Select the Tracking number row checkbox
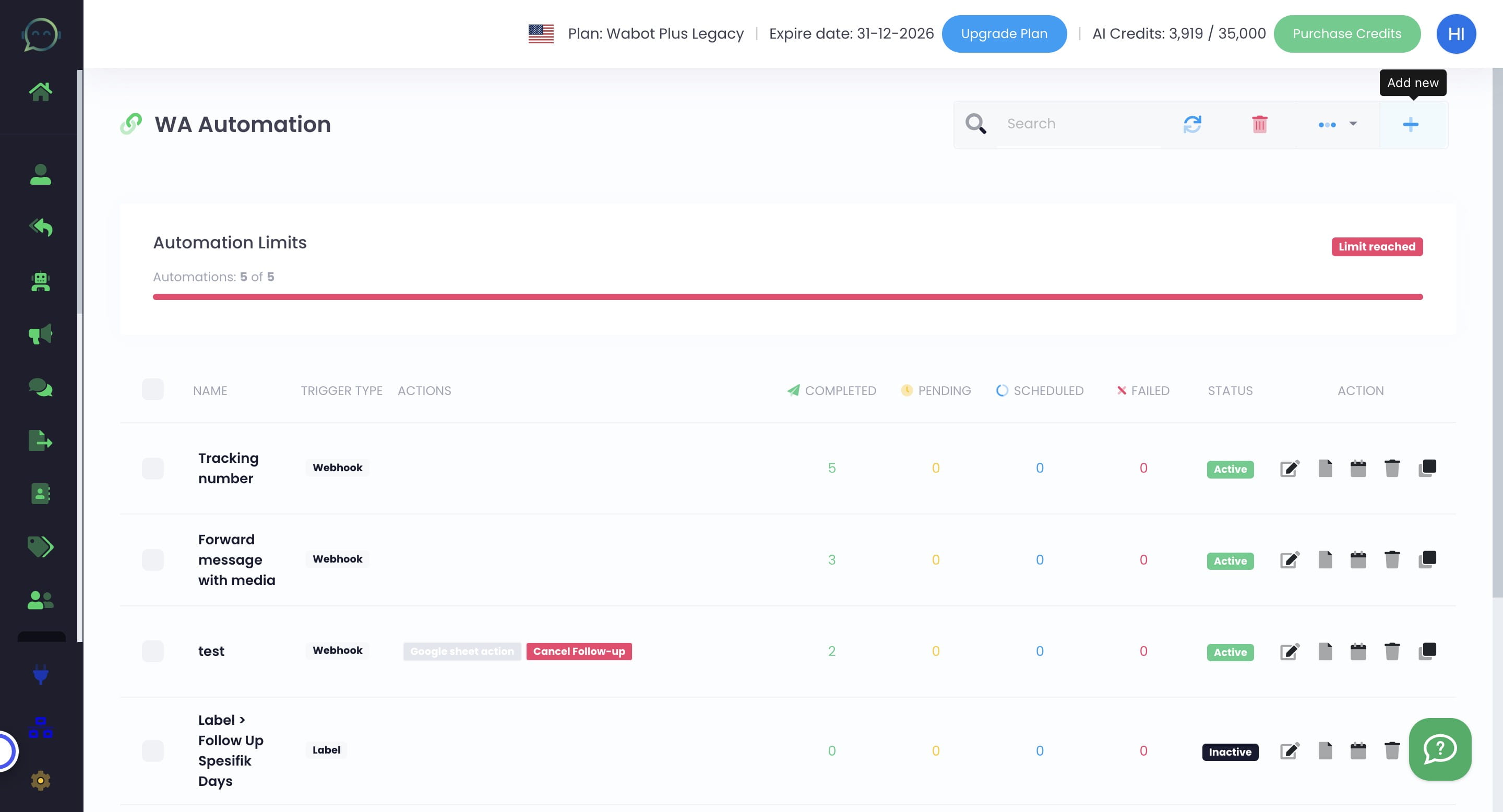The image size is (1503, 812). (153, 469)
